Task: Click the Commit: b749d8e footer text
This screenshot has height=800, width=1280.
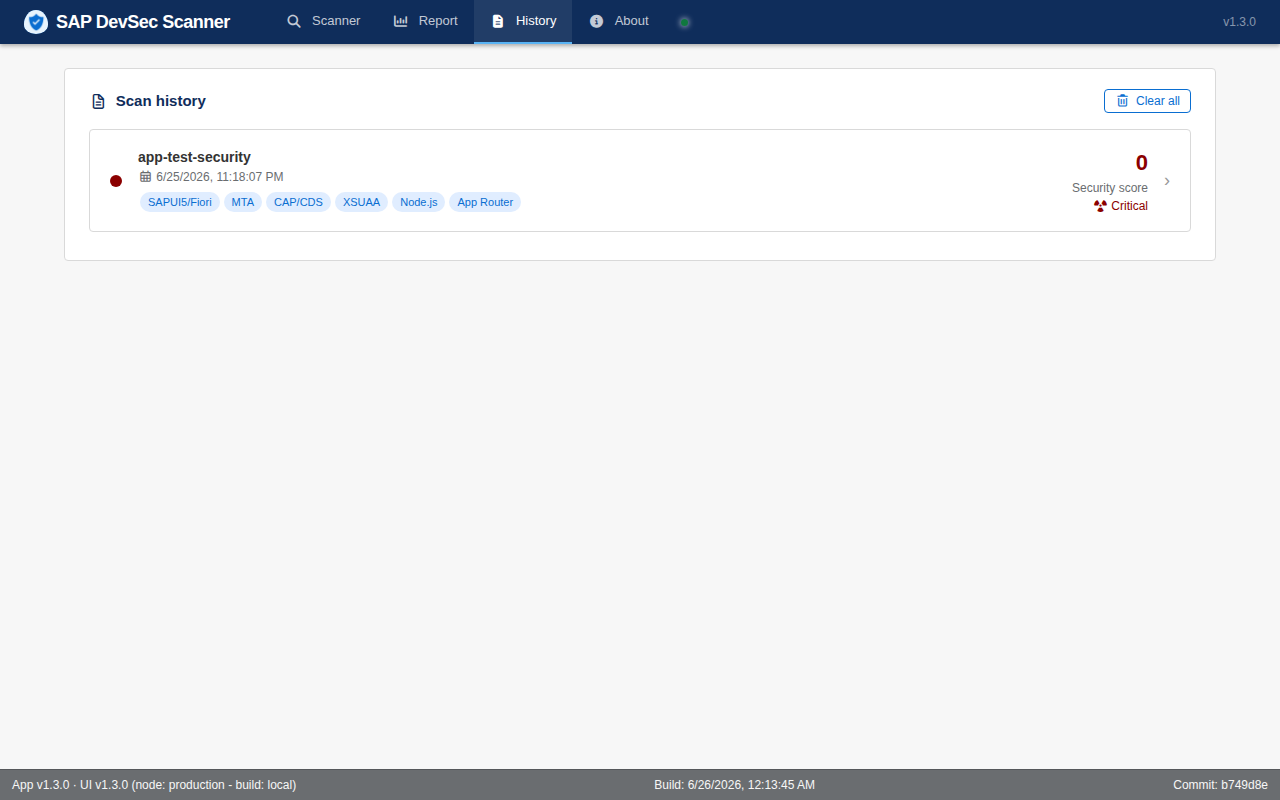Action: point(1220,785)
